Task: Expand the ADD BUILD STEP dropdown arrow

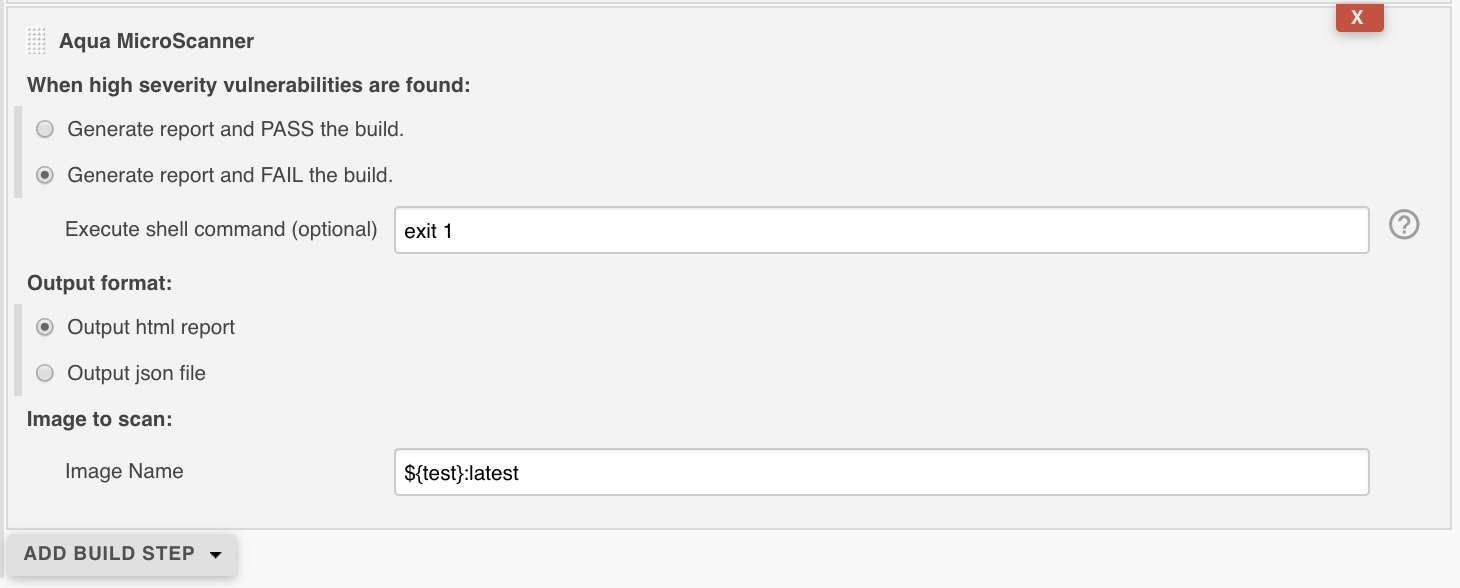Action: 216,555
